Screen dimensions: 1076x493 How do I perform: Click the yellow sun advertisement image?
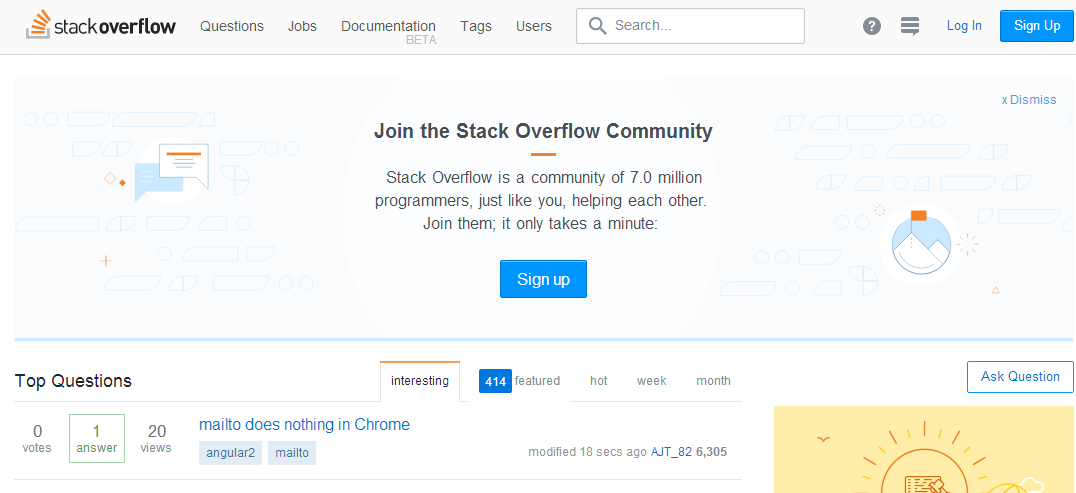tap(924, 450)
